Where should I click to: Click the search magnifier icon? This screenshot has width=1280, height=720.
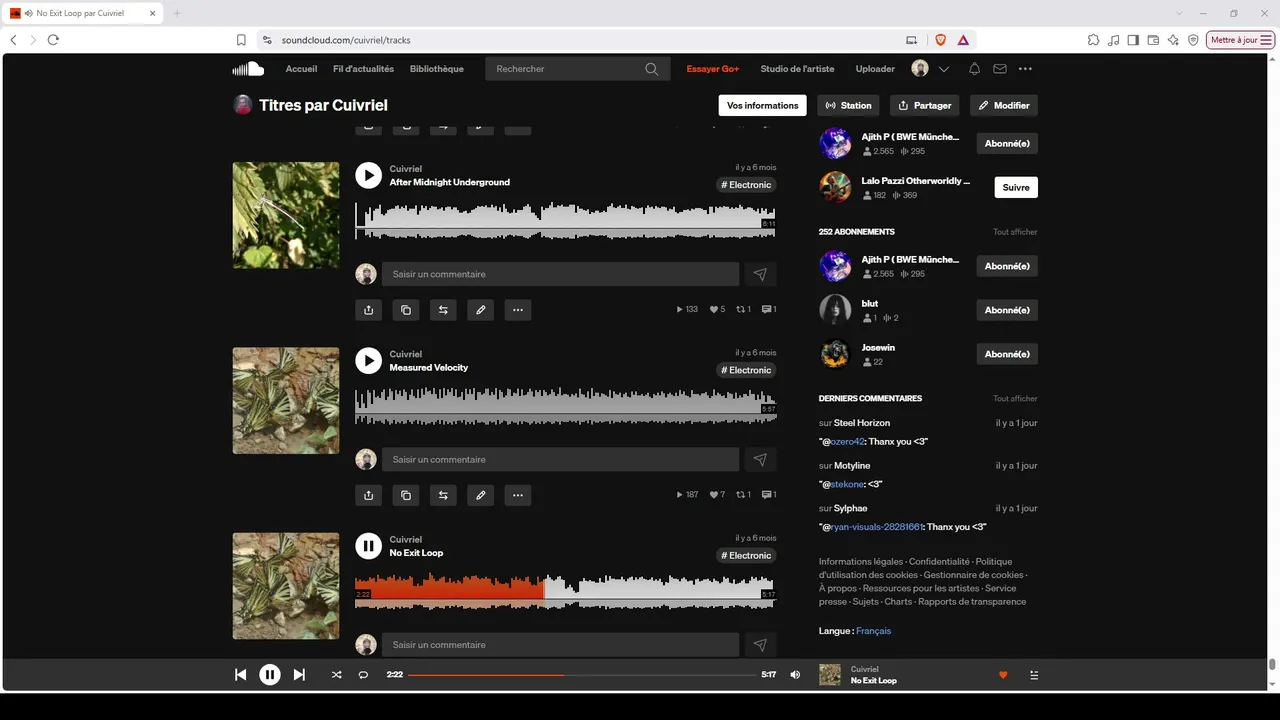point(652,69)
